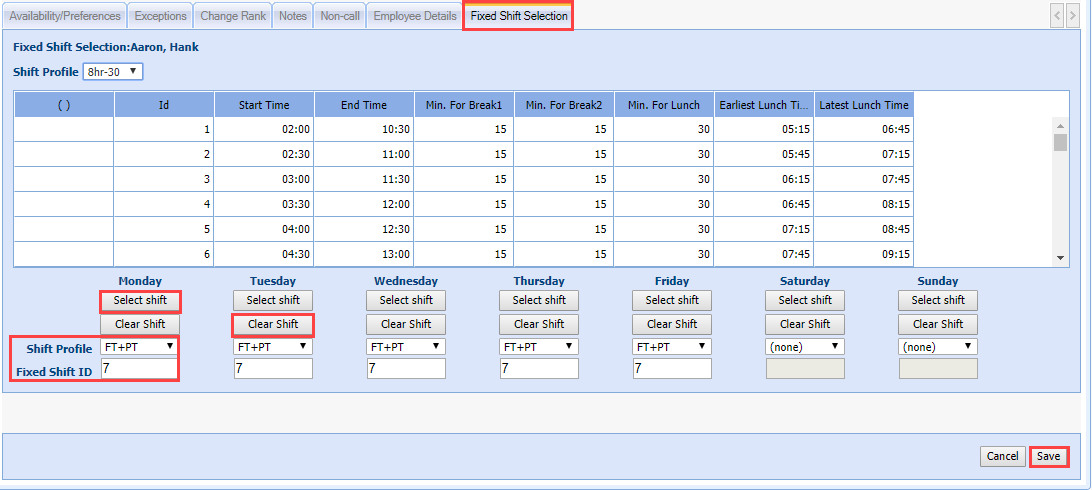This screenshot has height=490, width=1092.
Task: Expand Monday's FT+PT shift profile dropdown
Action: coord(139,347)
